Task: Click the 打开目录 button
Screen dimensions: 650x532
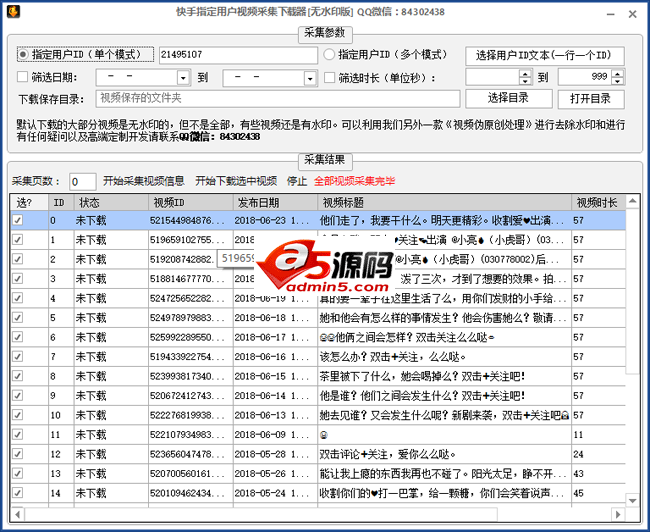Action: [590, 99]
